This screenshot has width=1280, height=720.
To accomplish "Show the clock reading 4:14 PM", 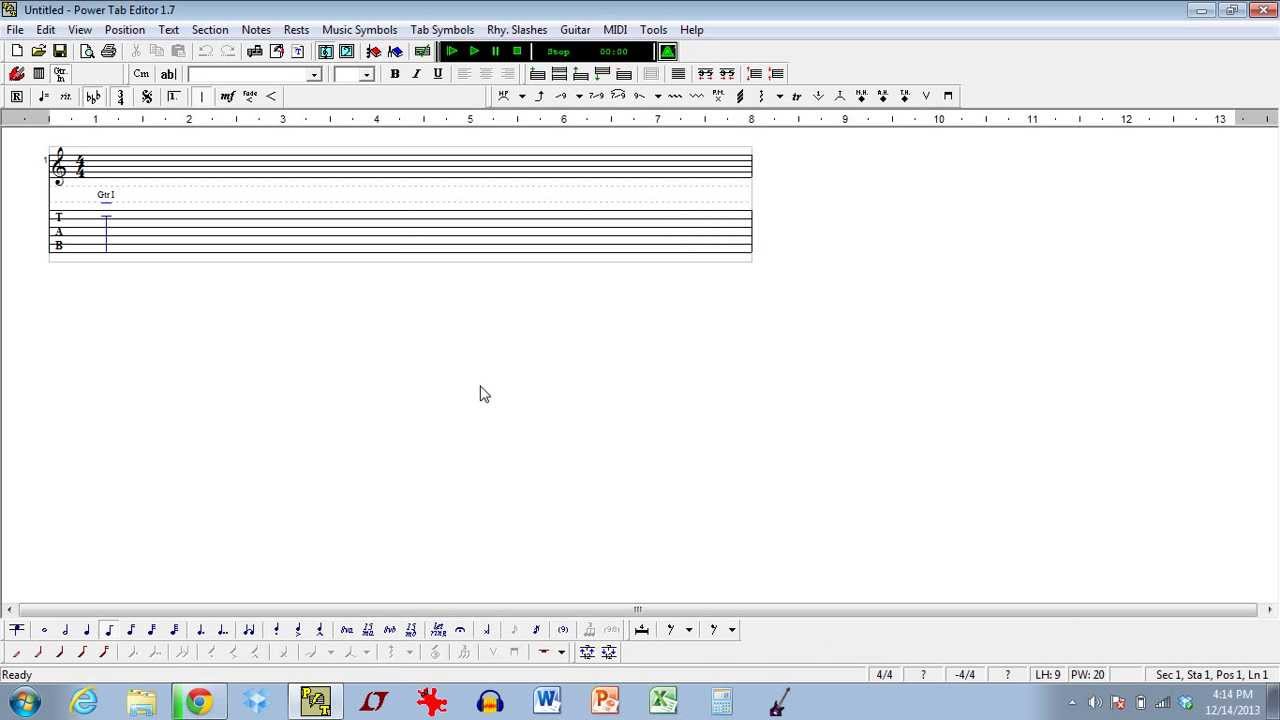I will pyautogui.click(x=1232, y=695).
